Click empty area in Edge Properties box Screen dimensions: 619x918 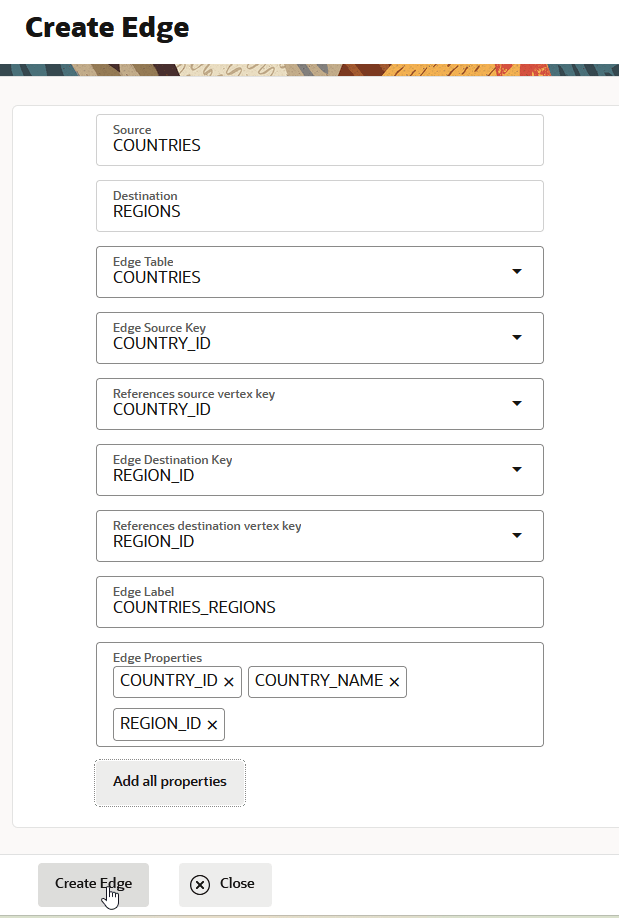coord(400,724)
